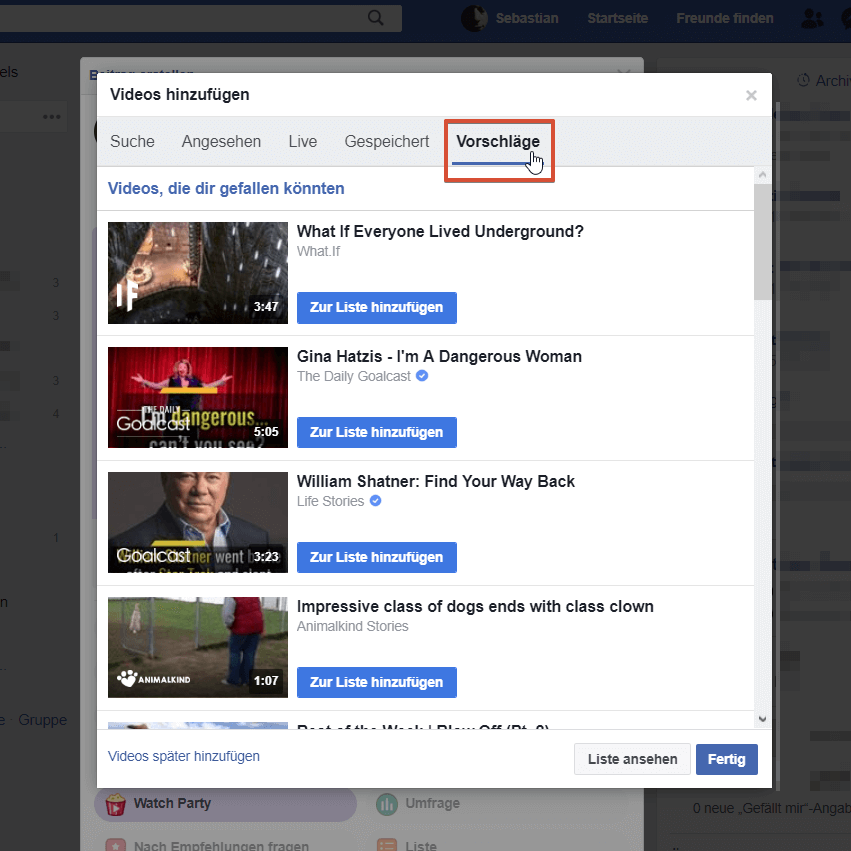Image resolution: width=851 pixels, height=851 pixels.
Task: Open the Angesehen tab
Action: (221, 142)
